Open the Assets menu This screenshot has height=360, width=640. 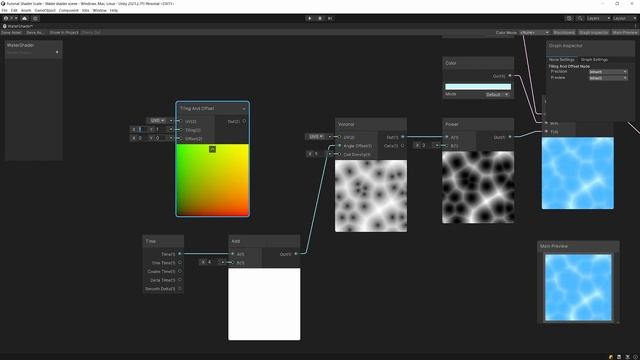pyautogui.click(x=26, y=10)
